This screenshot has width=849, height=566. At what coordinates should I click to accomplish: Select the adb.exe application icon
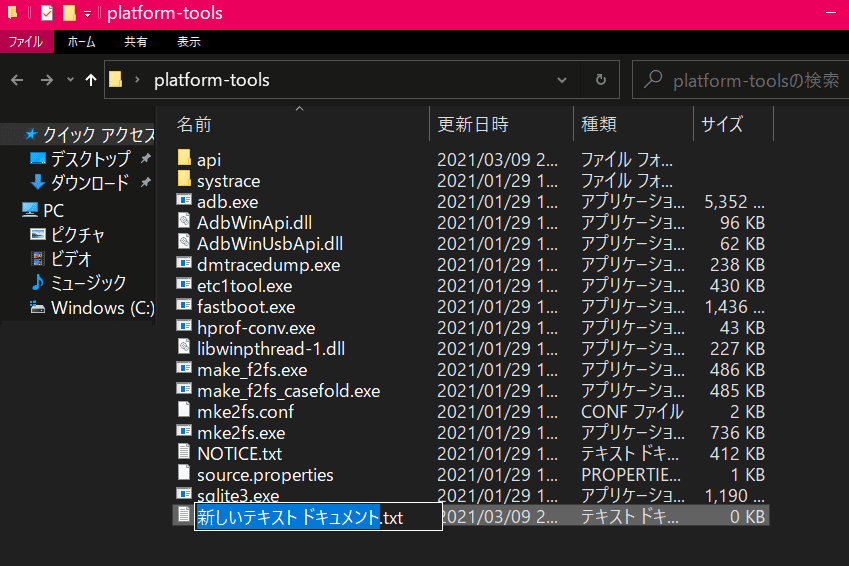(x=184, y=200)
